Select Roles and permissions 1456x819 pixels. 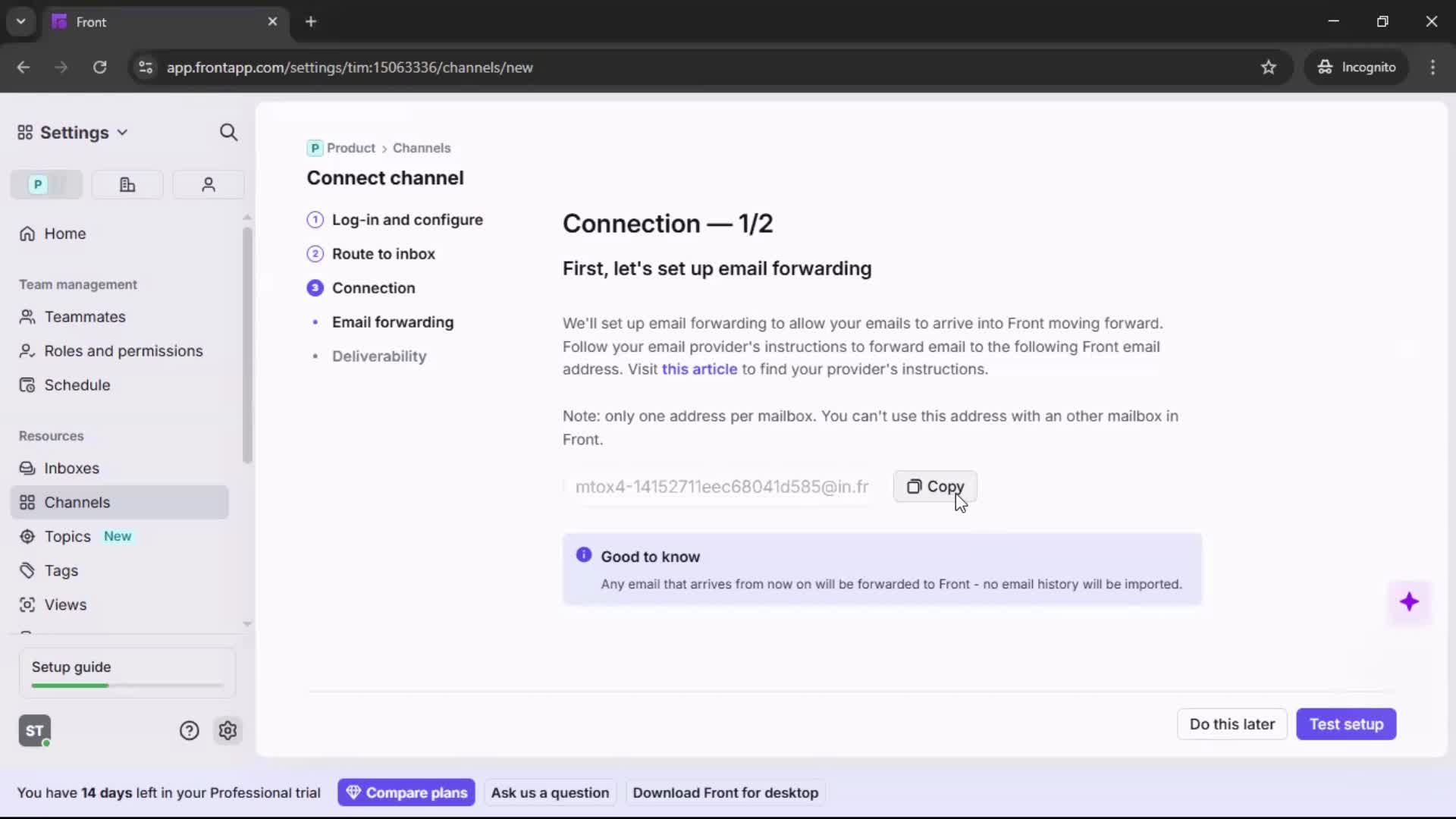pos(124,351)
